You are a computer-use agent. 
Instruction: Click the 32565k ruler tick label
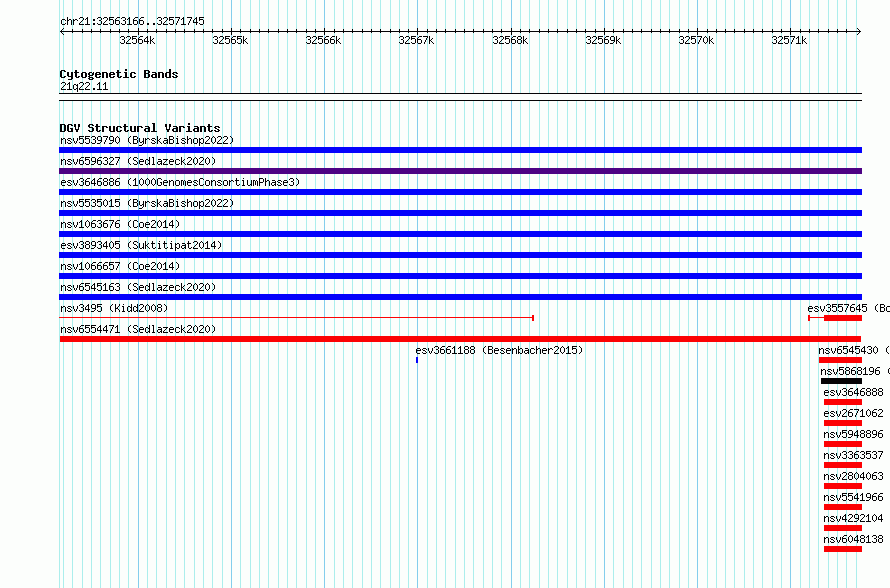(230, 40)
